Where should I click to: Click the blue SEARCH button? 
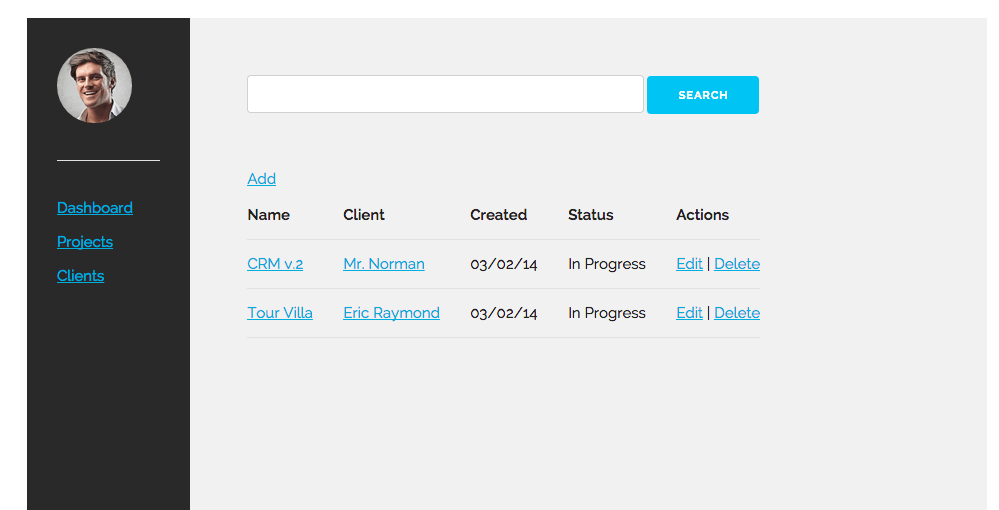tap(703, 95)
